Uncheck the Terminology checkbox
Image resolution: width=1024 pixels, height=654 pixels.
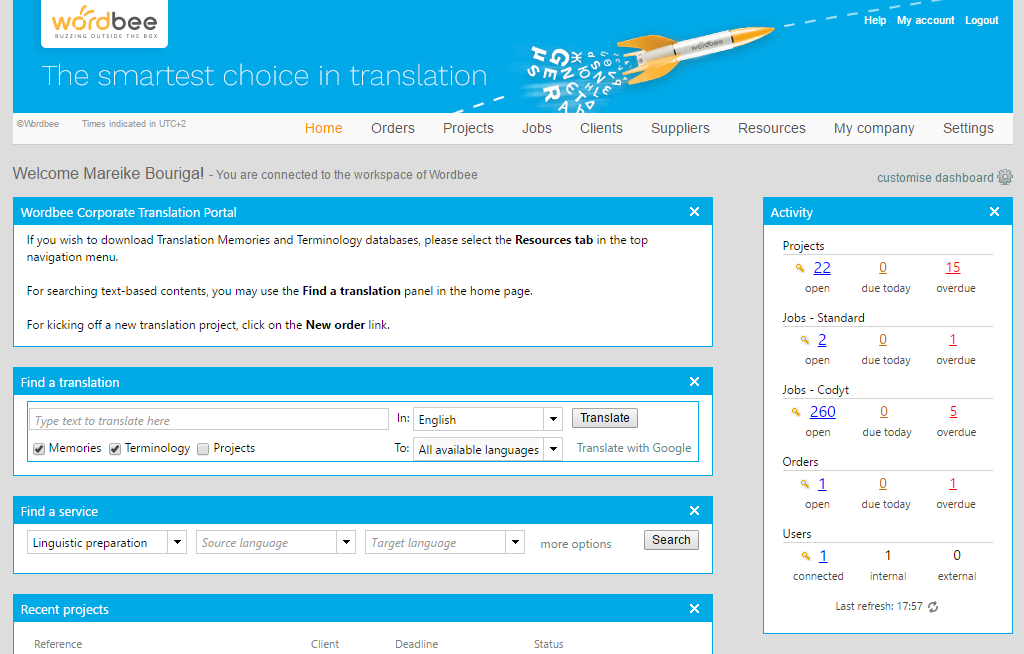pos(115,449)
